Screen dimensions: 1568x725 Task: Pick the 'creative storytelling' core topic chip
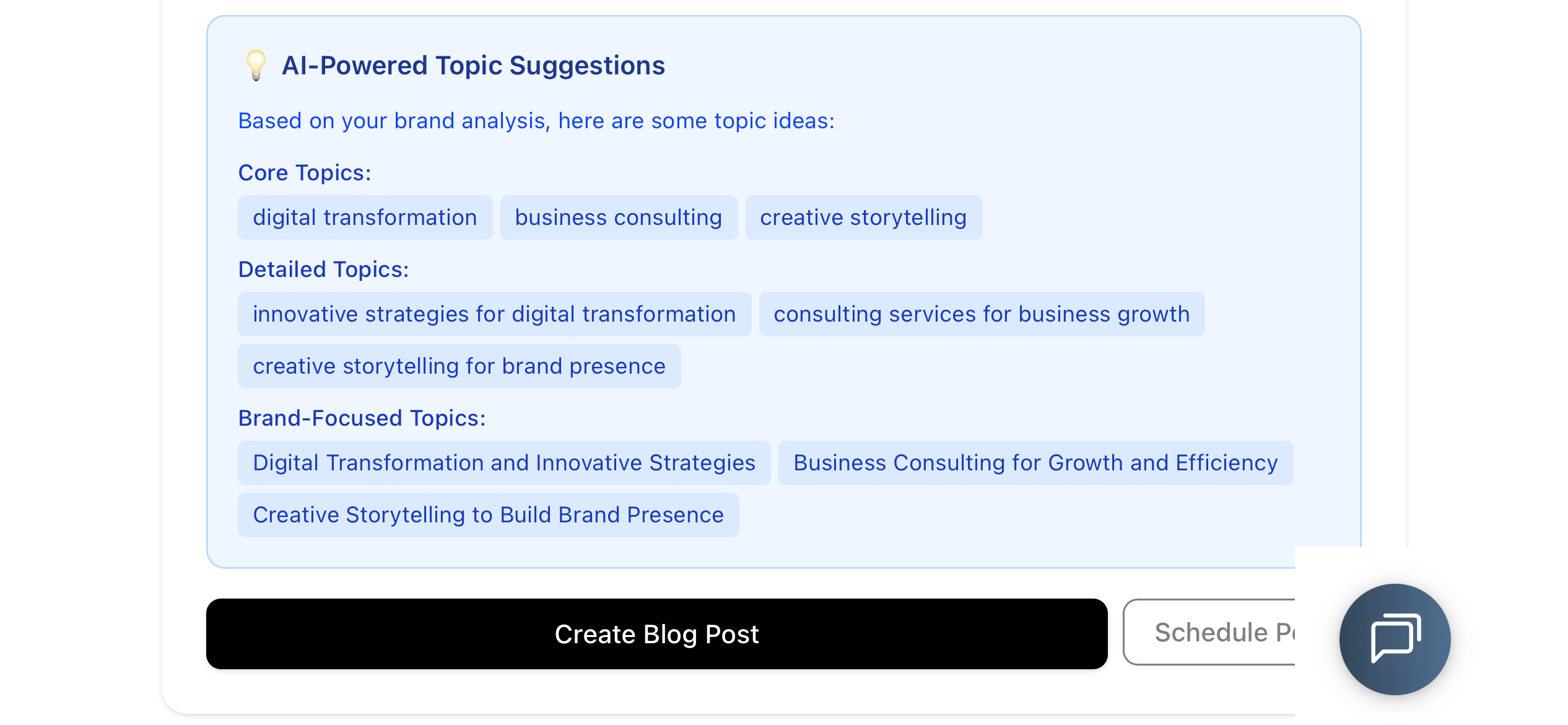point(863,217)
